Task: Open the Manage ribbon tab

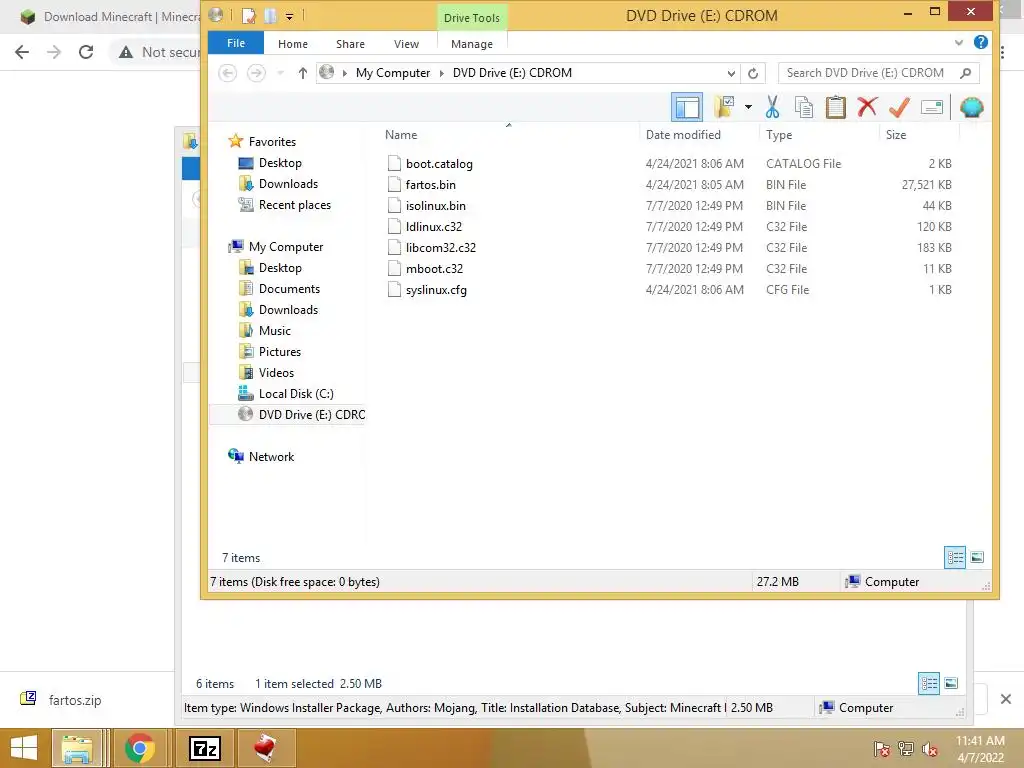Action: [472, 44]
